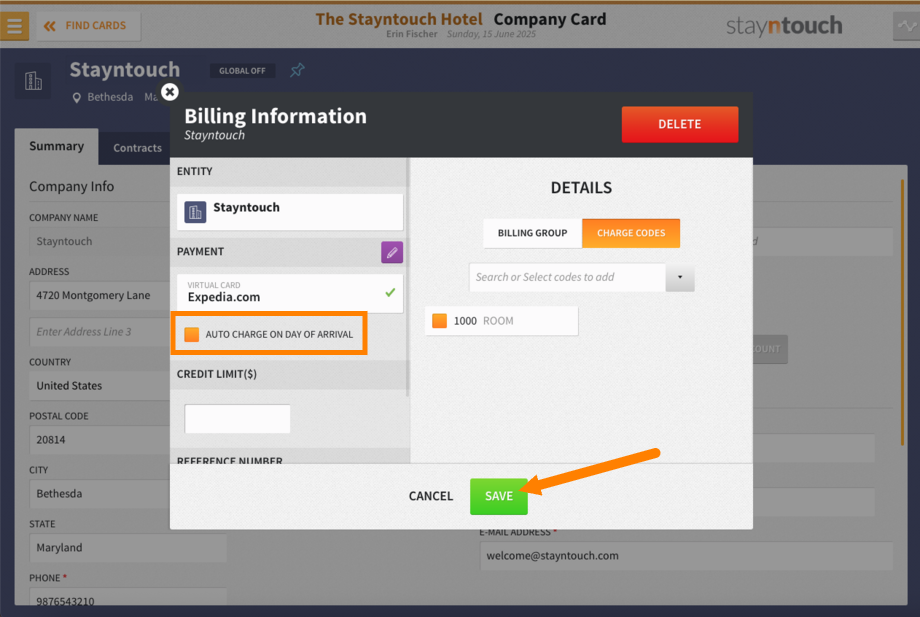The height and width of the screenshot is (617, 920).
Task: Open the Contracts tab
Action: coord(137,148)
